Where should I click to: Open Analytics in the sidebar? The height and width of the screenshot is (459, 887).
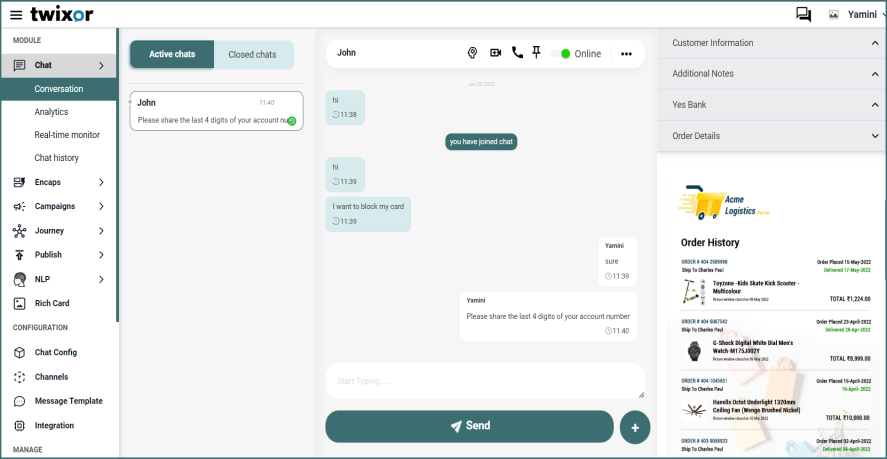click(x=51, y=112)
